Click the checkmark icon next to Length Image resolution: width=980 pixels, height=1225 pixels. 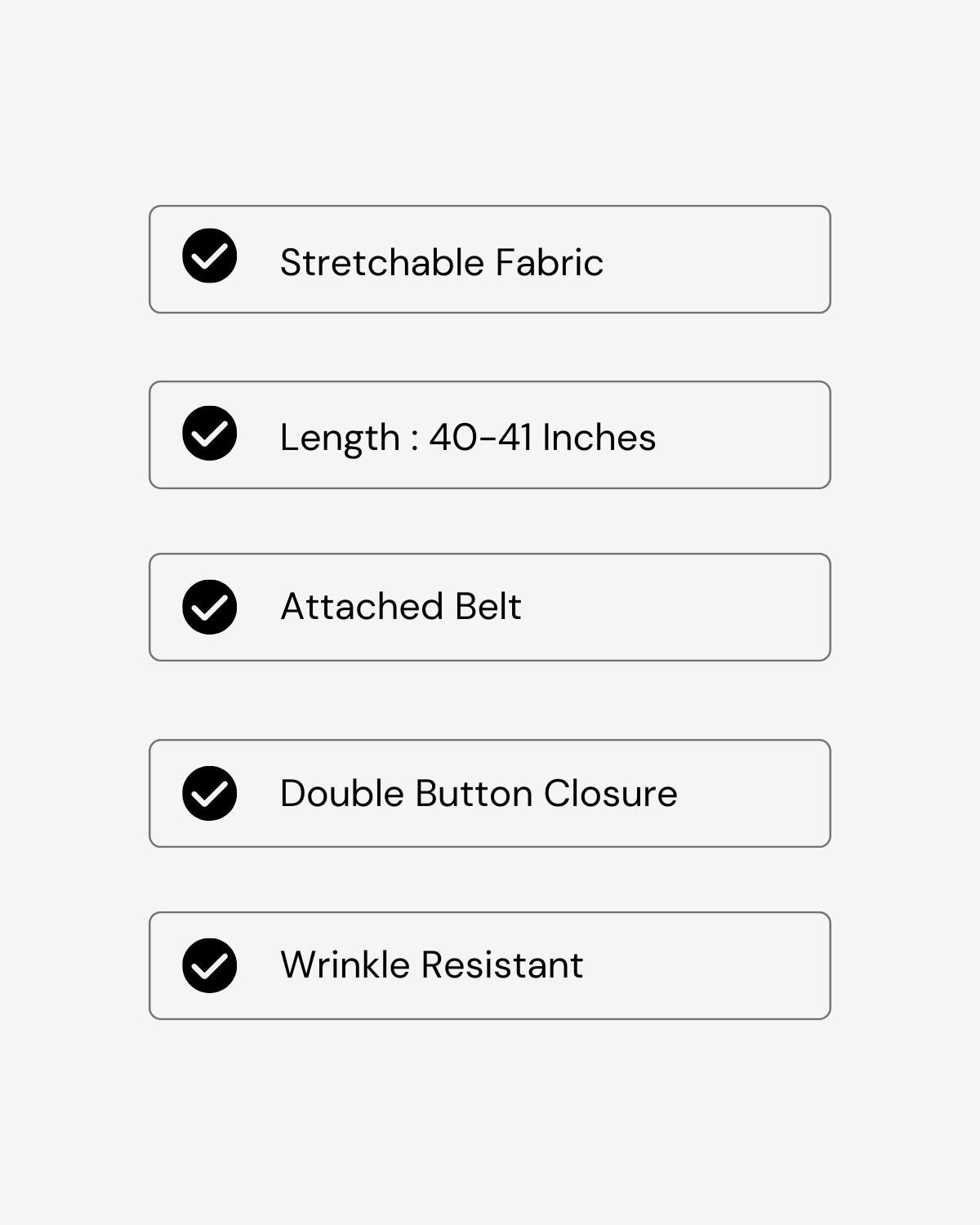(x=210, y=433)
